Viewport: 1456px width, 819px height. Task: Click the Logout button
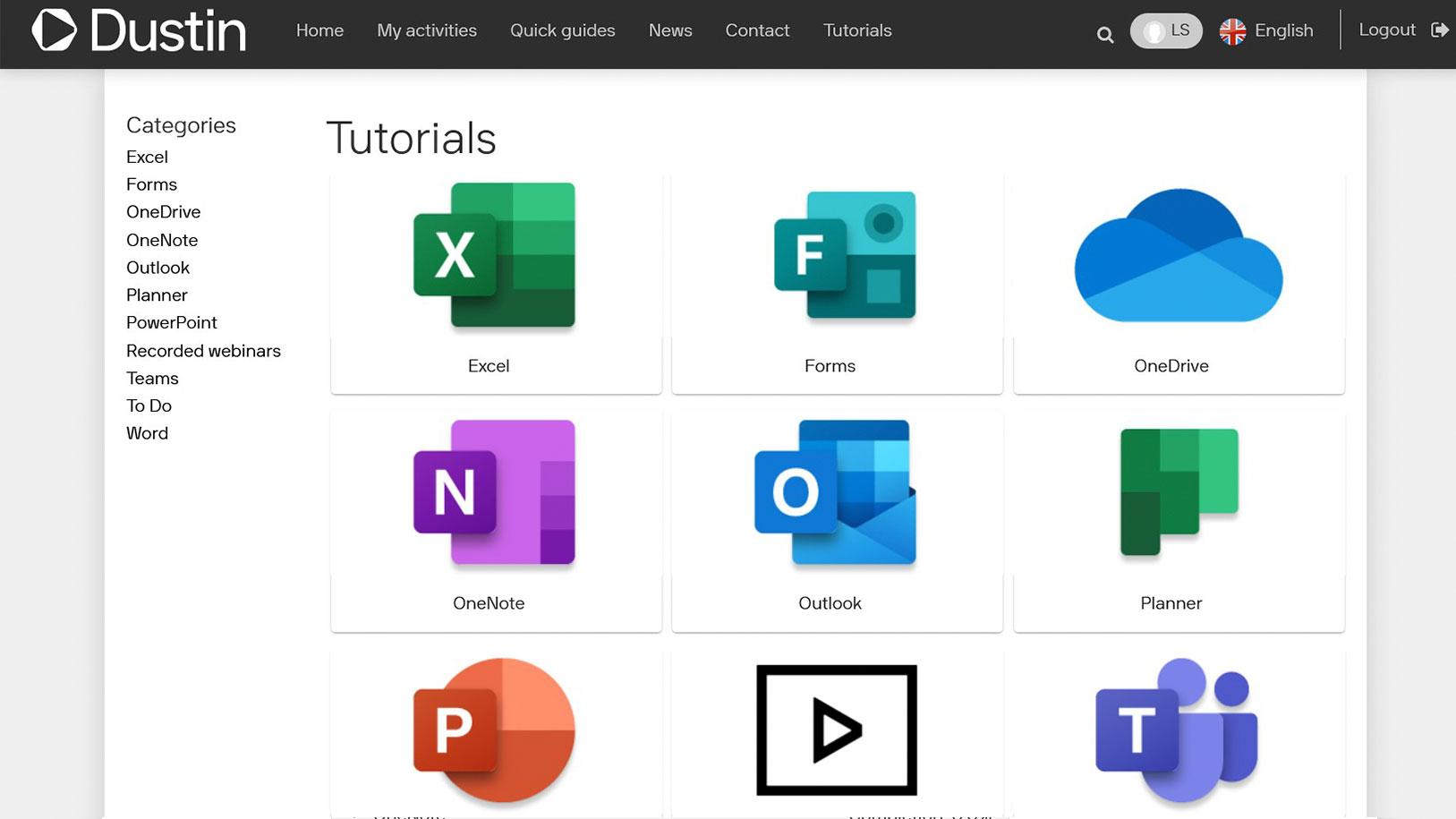point(1403,30)
